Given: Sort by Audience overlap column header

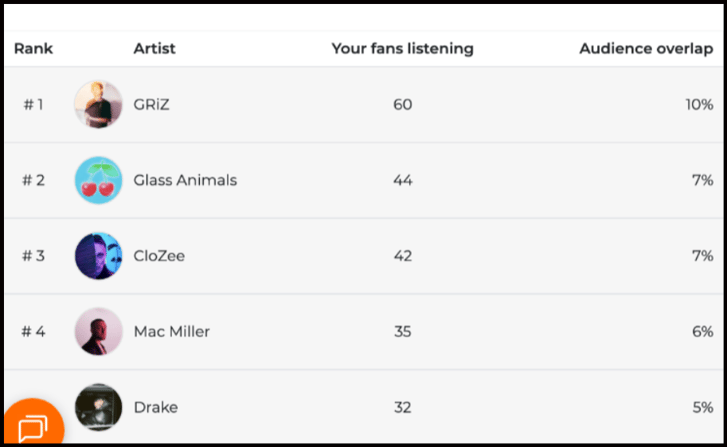Looking at the screenshot, I should [645, 49].
